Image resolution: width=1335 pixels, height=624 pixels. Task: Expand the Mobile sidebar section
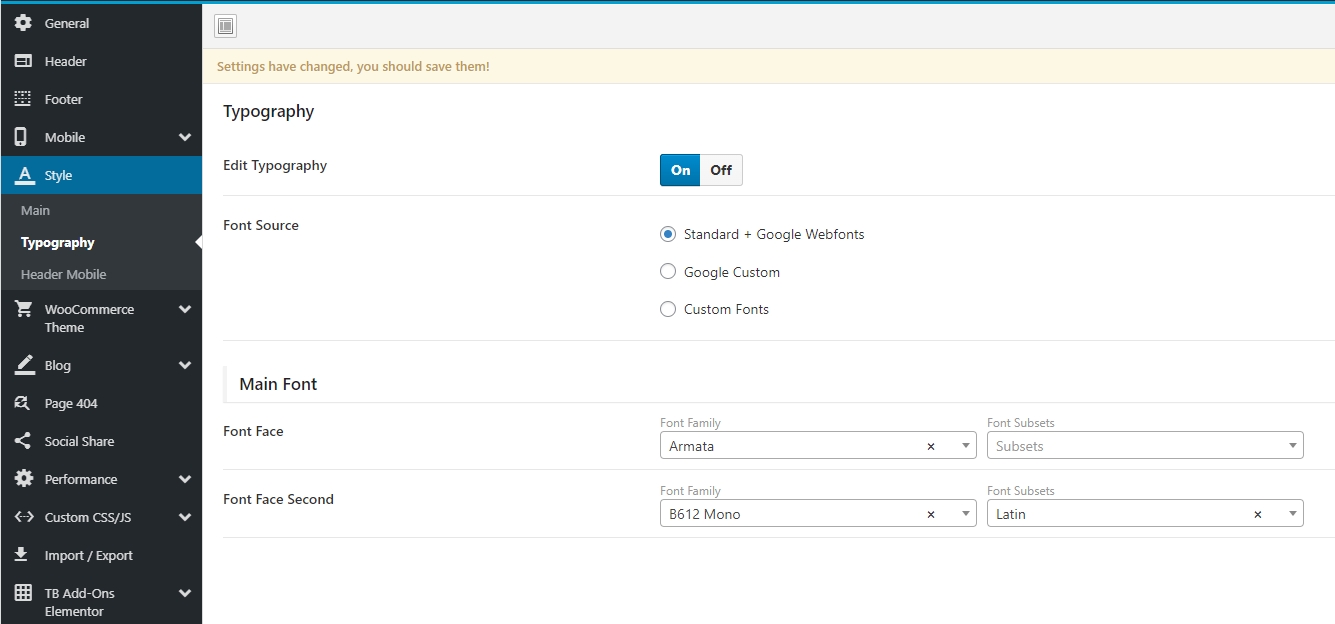184,137
